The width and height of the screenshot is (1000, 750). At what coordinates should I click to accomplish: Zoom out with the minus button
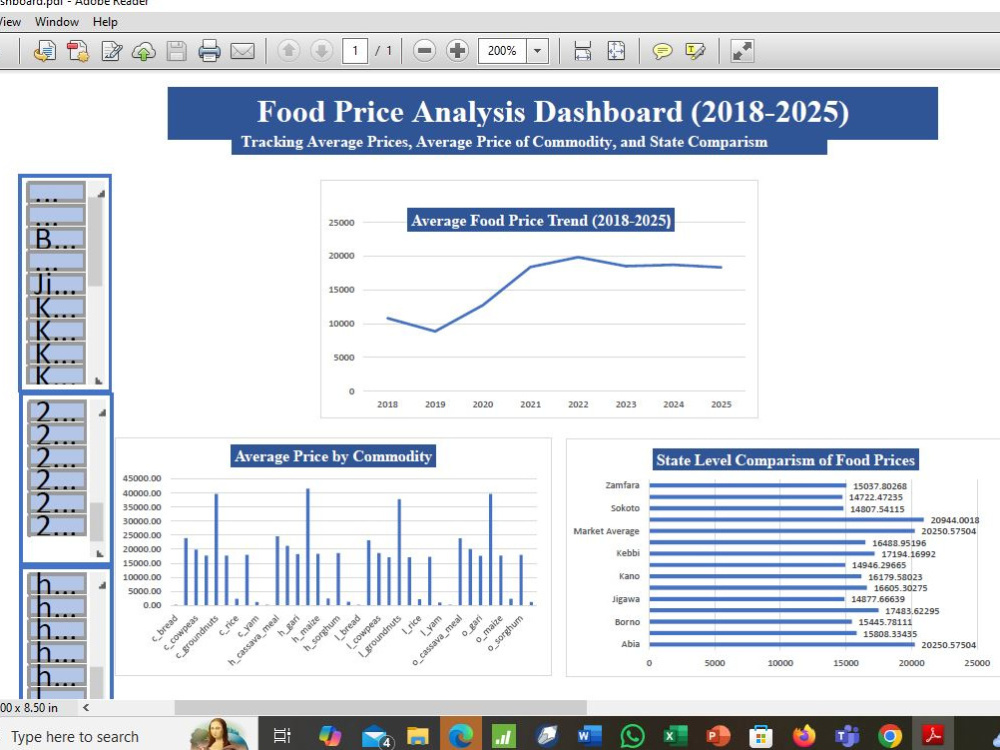point(424,50)
